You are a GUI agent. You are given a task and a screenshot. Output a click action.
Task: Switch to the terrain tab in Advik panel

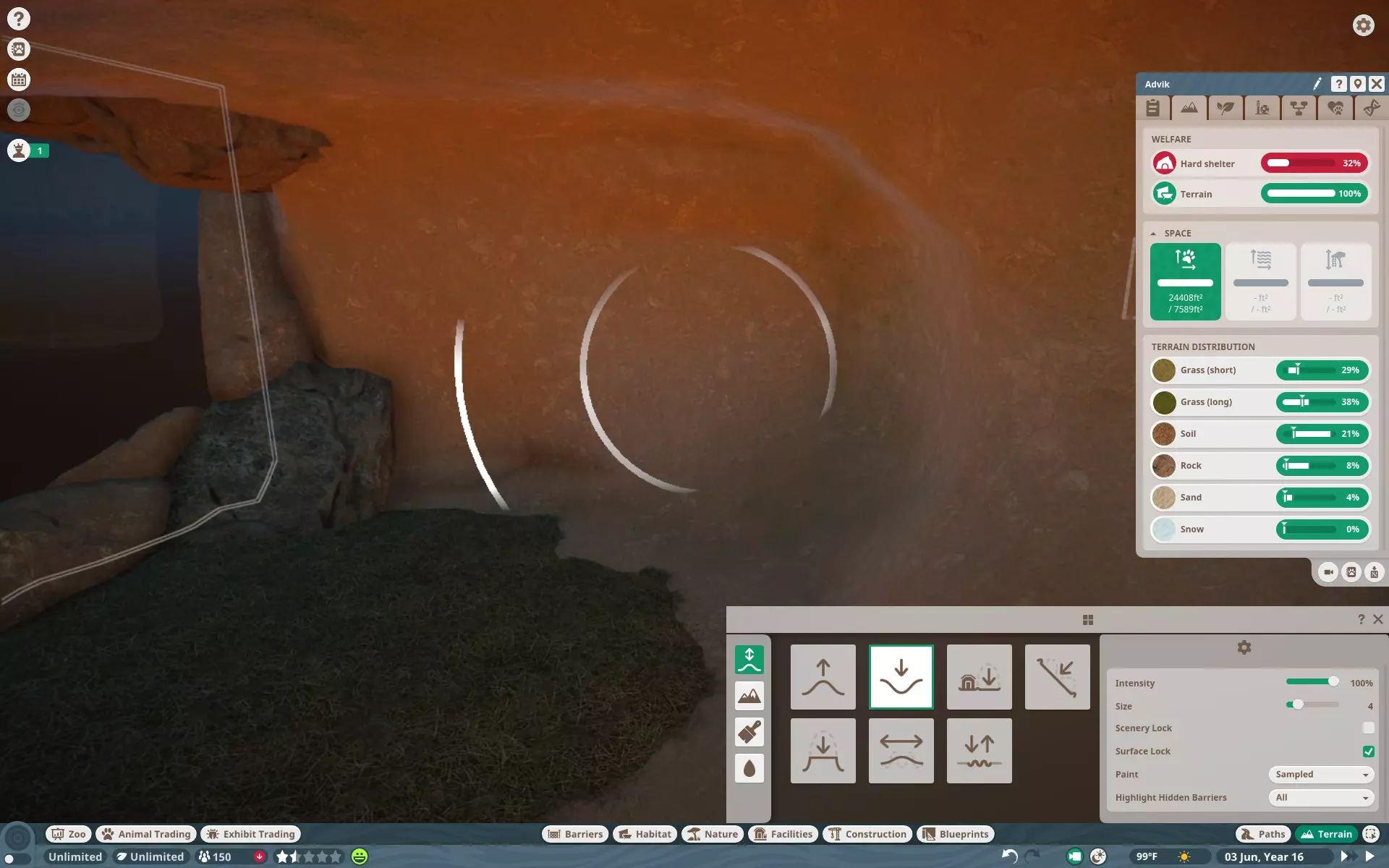coord(1189,109)
